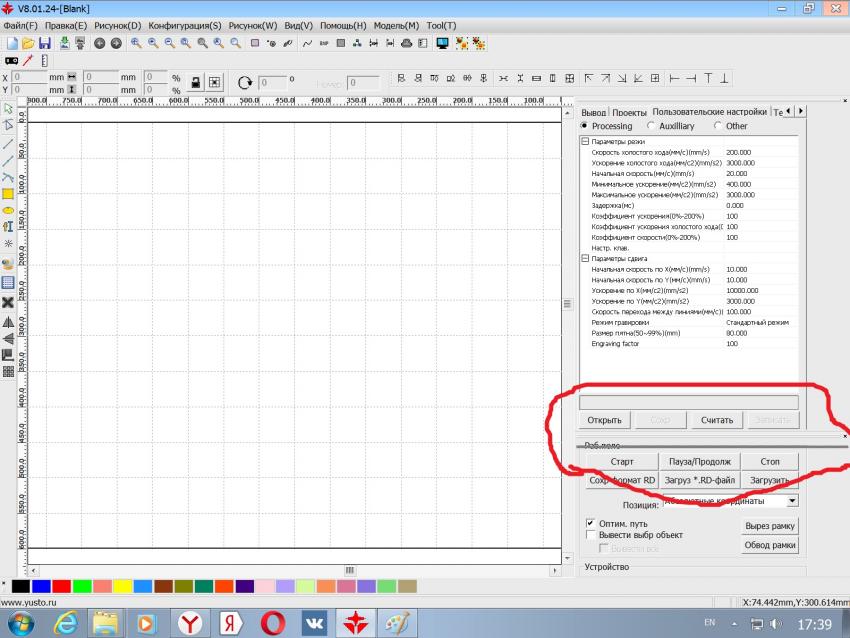
Task: Collapse the Параметры резки tree section
Action: coord(585,142)
